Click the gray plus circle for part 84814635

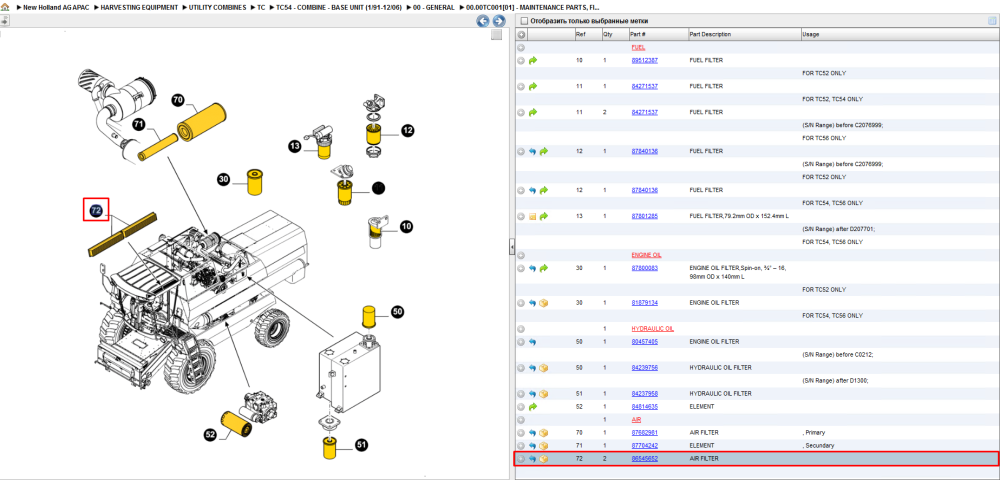pyautogui.click(x=521, y=406)
